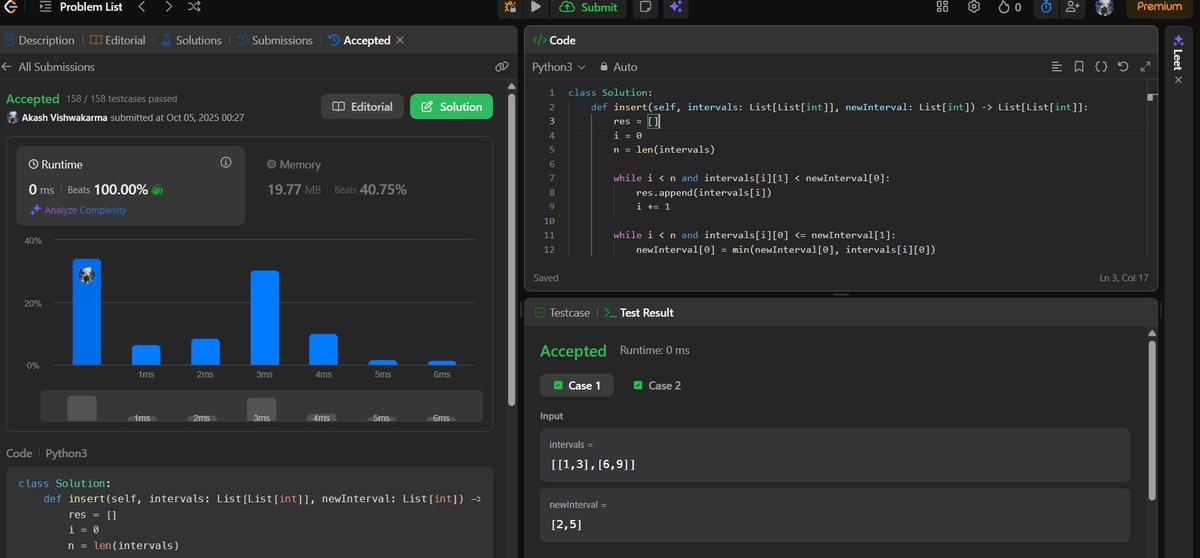Click the 'Ln 3, Col 17' status text
This screenshot has width=1200, height=558.
click(x=1125, y=278)
